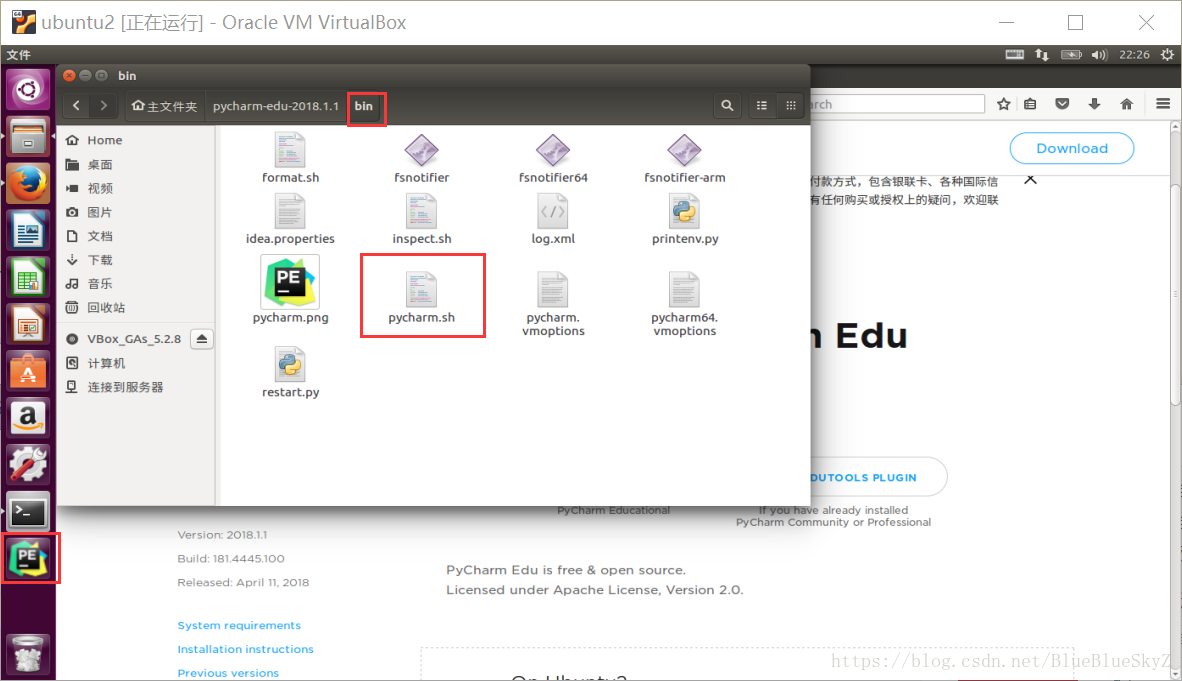This screenshot has height=681, width=1182.
Task: Open the Ubuntu Dash search
Action: tap(28, 90)
